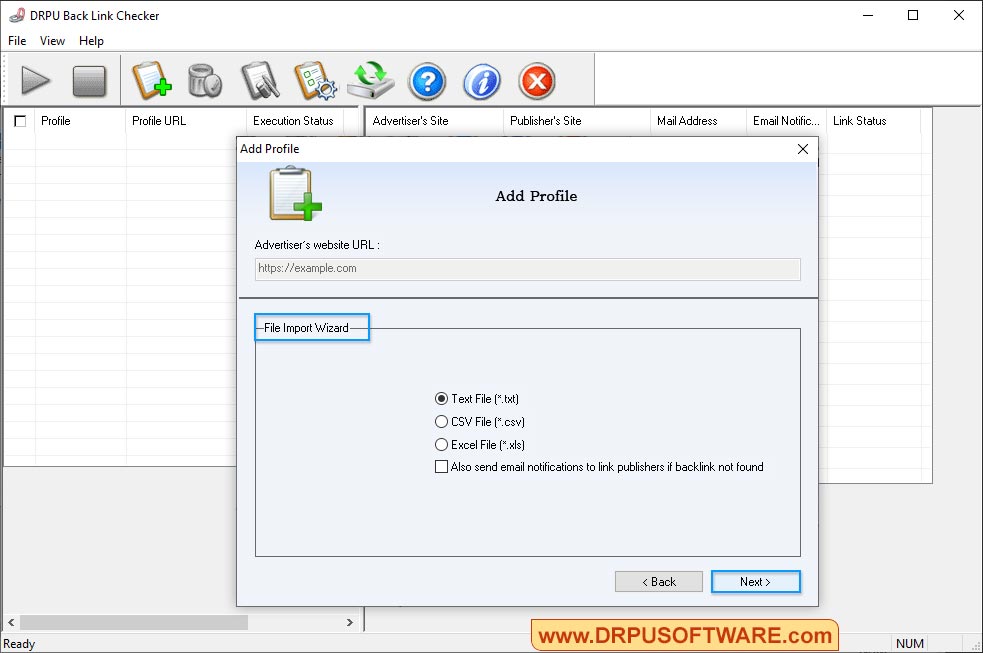Open the View menu
This screenshot has width=983, height=653.
pyautogui.click(x=52, y=41)
